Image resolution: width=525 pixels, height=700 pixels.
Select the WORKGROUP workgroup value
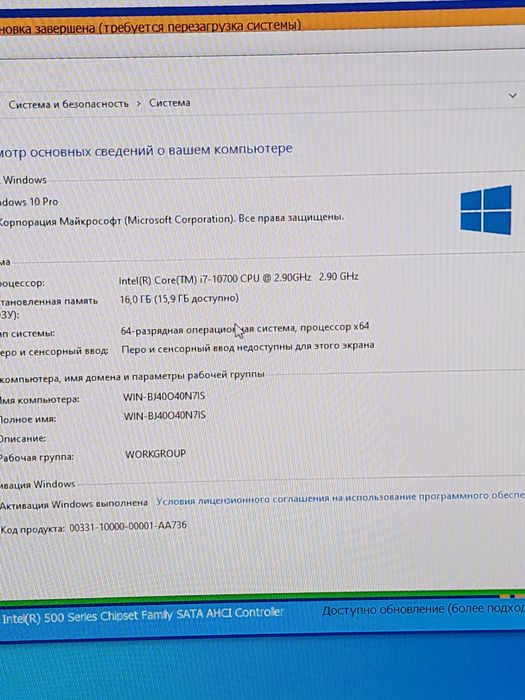155,454
